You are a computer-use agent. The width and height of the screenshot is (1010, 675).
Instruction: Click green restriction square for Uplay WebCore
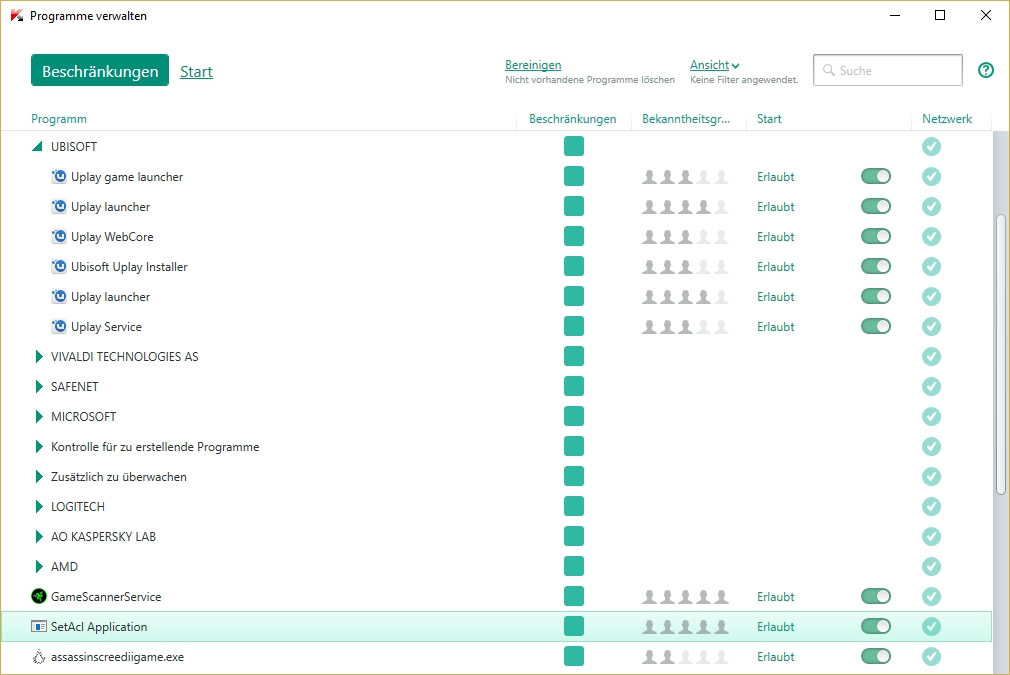pyautogui.click(x=573, y=236)
